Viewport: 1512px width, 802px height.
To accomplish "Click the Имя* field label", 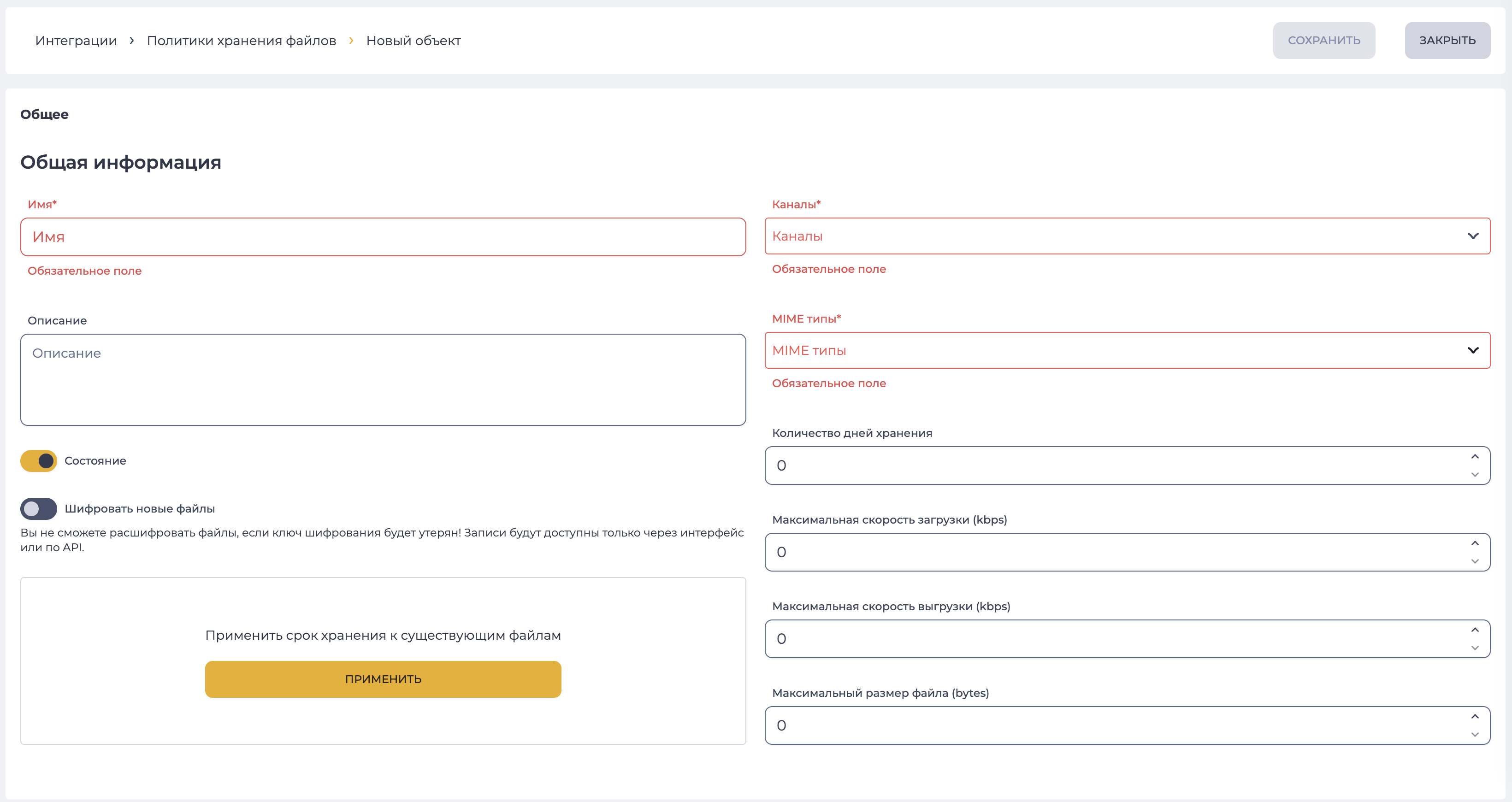I will pyautogui.click(x=42, y=205).
